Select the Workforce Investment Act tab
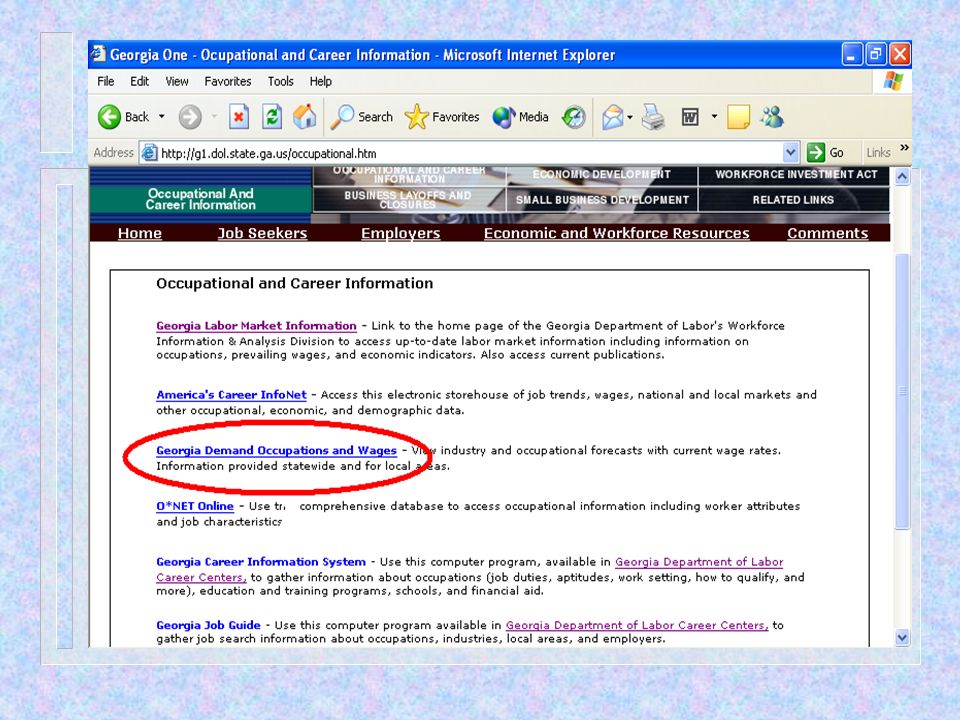 click(x=795, y=175)
